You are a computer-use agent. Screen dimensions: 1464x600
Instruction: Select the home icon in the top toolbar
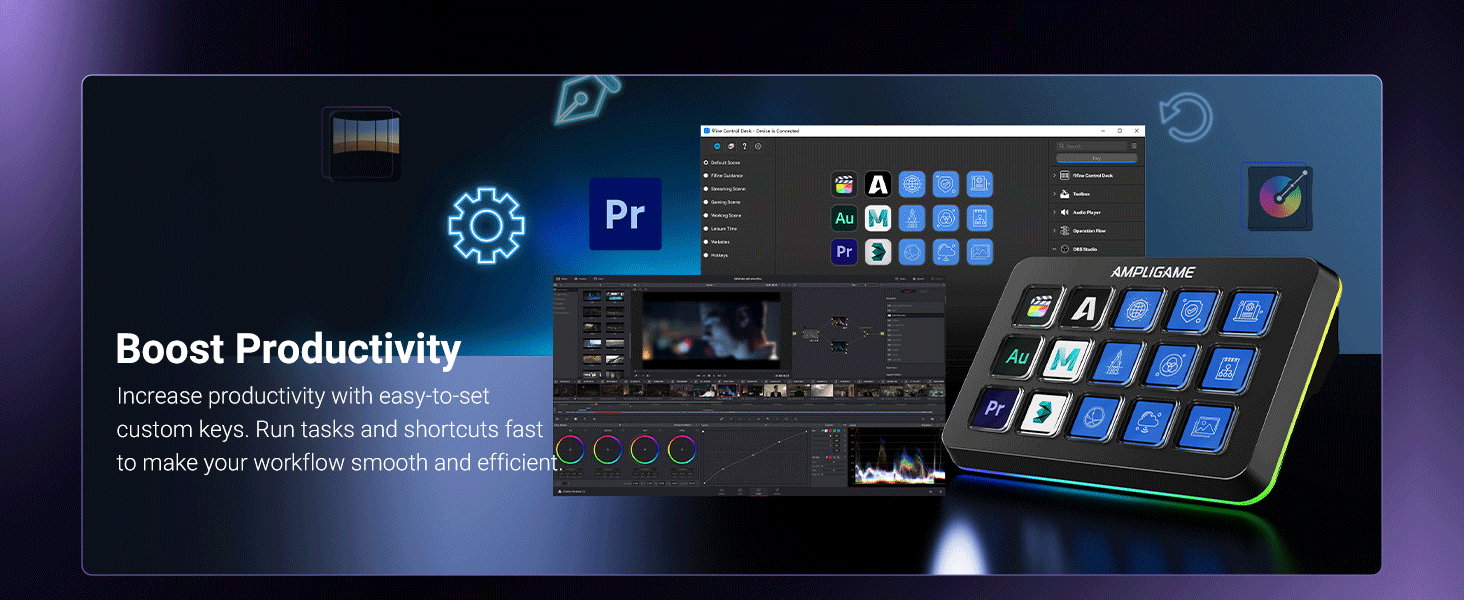[x=717, y=147]
